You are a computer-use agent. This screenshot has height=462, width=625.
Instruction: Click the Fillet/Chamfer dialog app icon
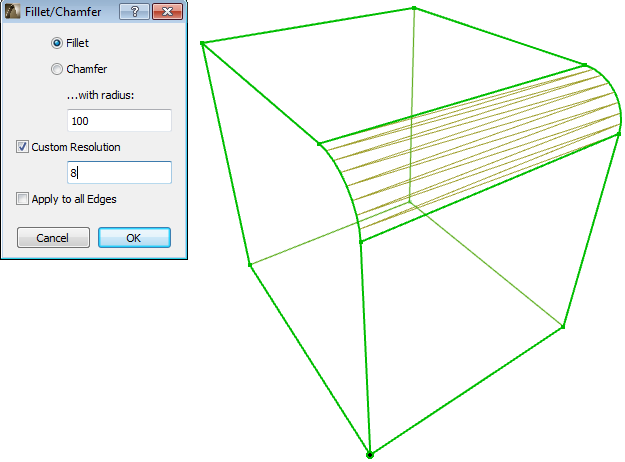(12, 11)
